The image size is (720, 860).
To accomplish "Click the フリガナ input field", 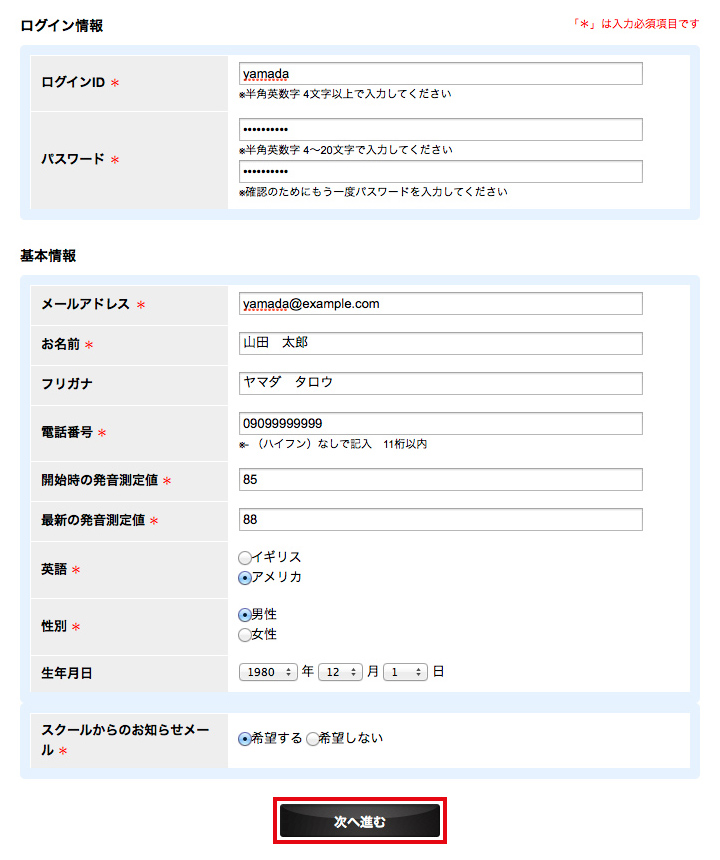I will [440, 384].
